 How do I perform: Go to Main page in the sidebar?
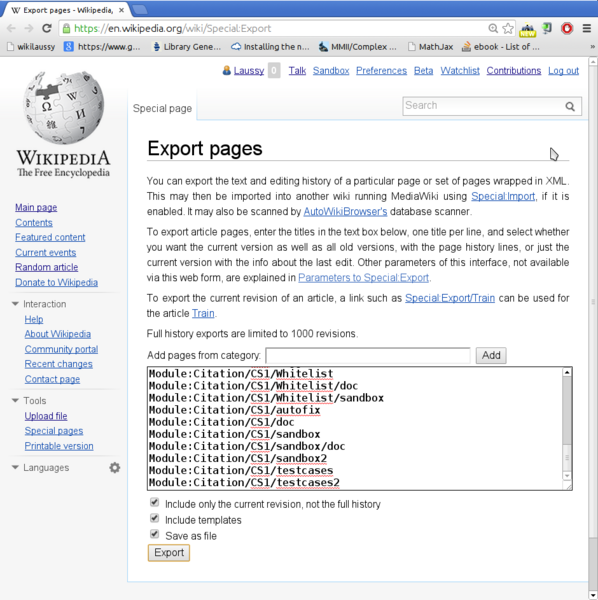coord(36,207)
